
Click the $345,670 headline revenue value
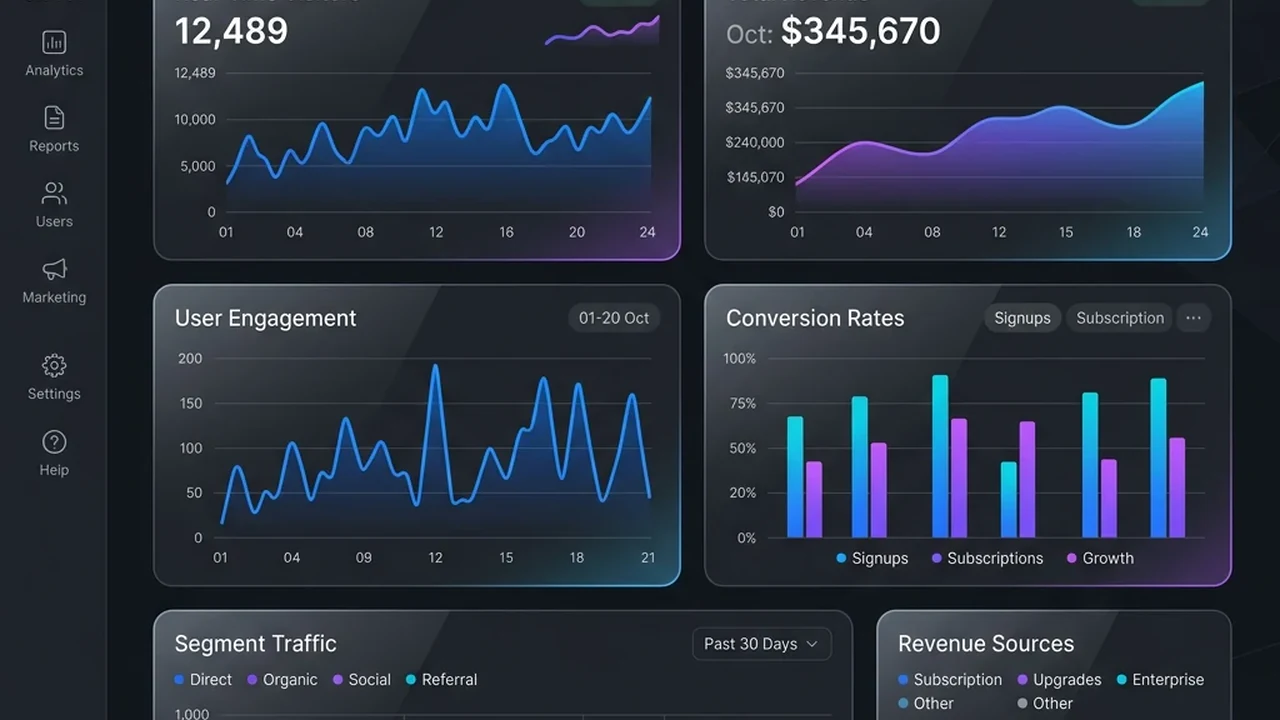[860, 31]
